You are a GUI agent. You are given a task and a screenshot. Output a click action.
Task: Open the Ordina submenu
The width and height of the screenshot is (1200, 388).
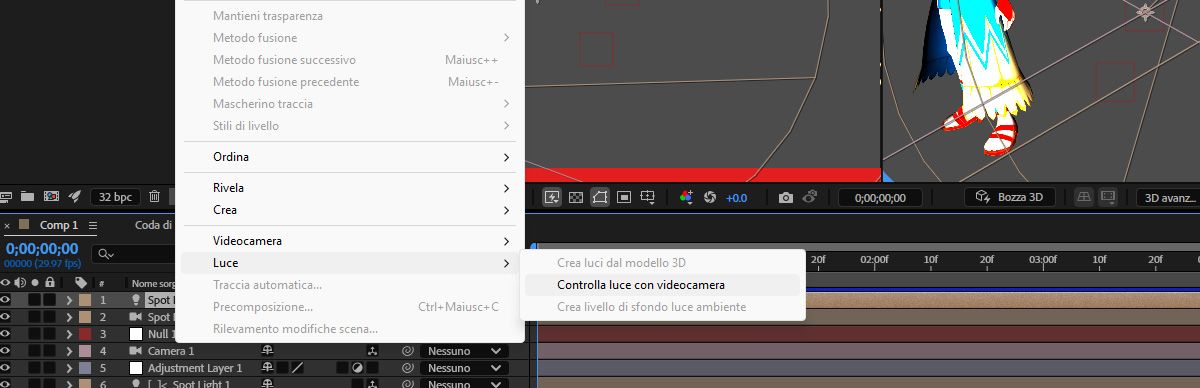(x=351, y=157)
